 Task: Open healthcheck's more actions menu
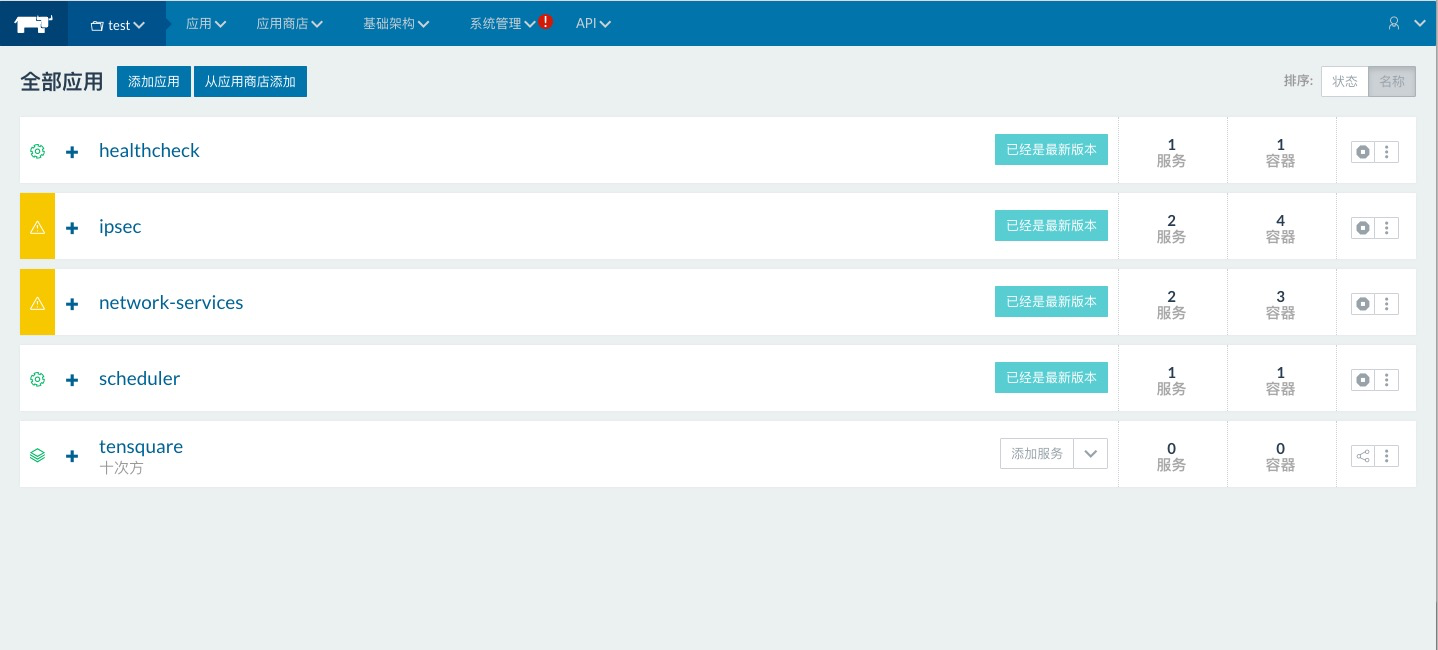click(1387, 152)
